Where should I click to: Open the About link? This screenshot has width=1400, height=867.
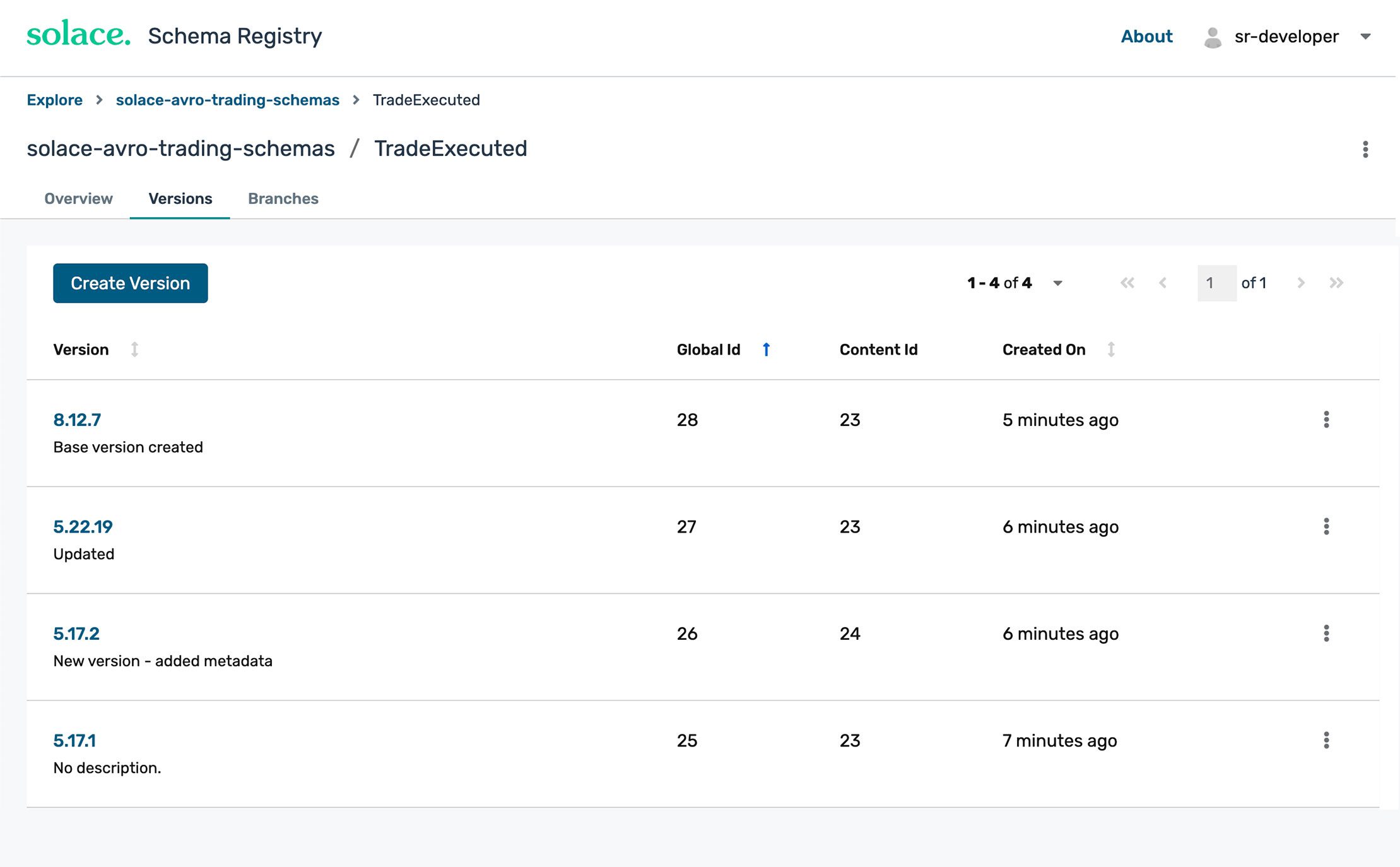click(1146, 37)
